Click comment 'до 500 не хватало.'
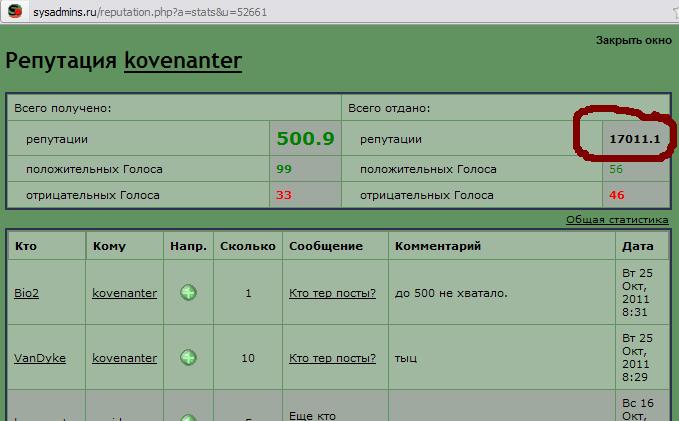Viewport: 679px width, 421px height. [x=451, y=293]
